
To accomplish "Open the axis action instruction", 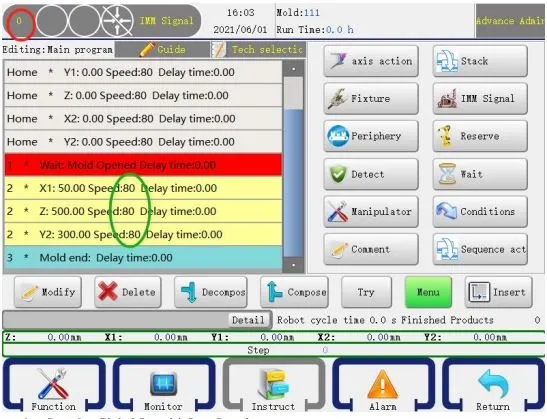I will (x=371, y=61).
